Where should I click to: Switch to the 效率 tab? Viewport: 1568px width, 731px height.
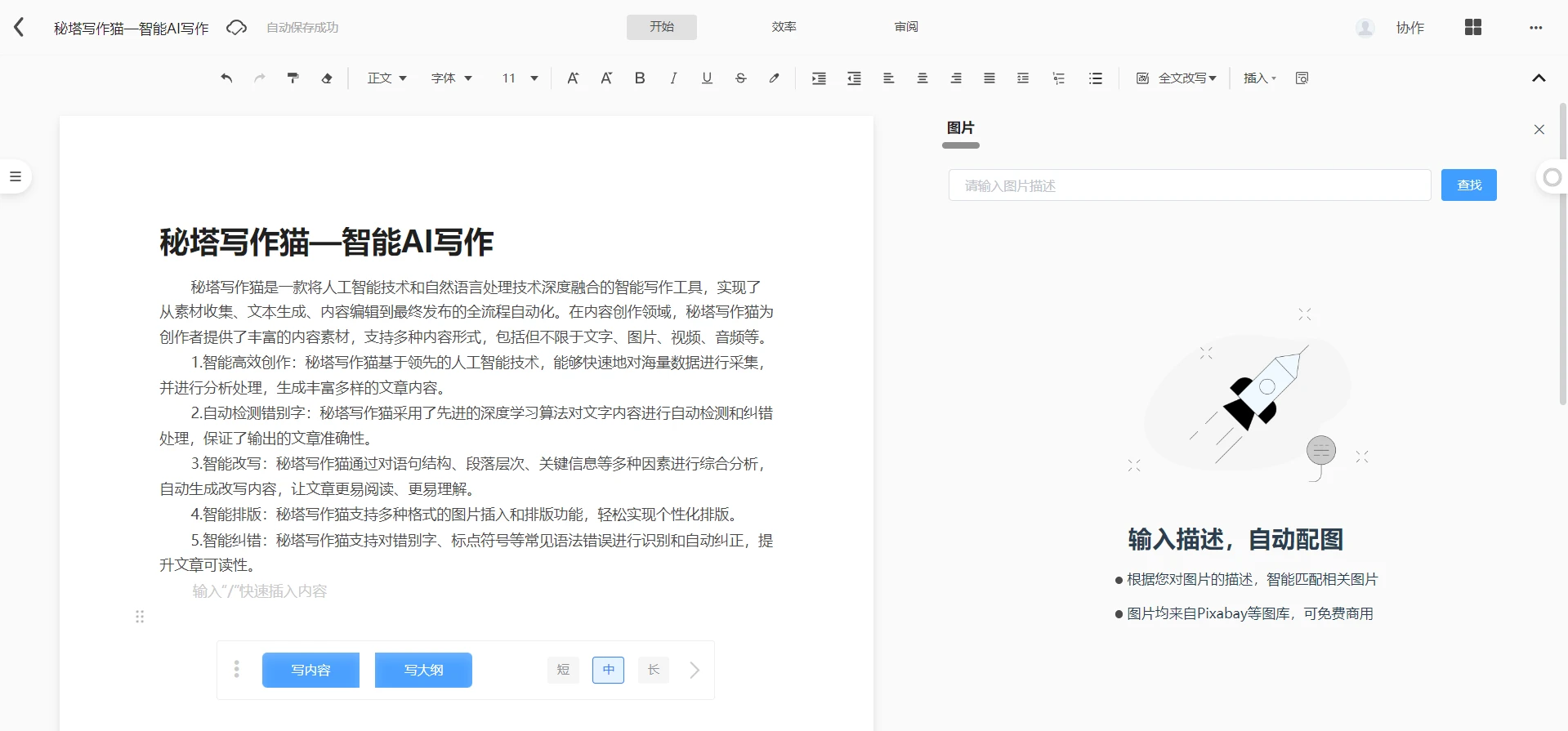click(x=784, y=27)
